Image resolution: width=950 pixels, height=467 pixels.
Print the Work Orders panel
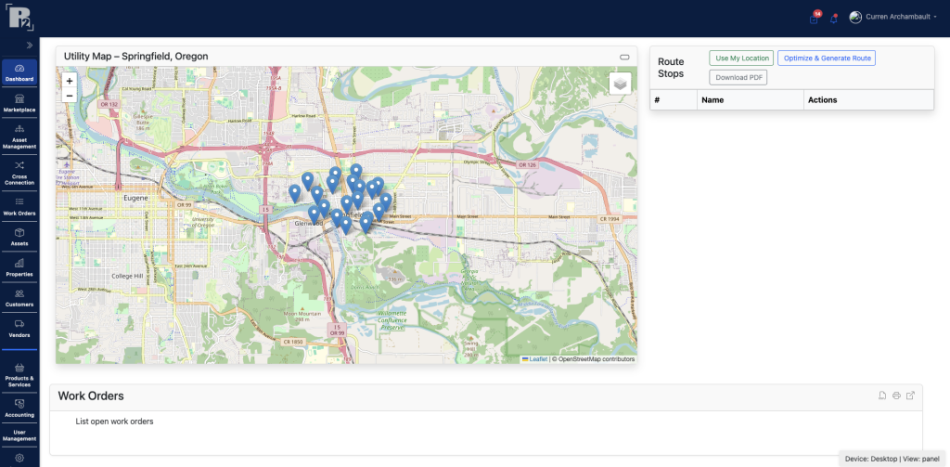point(896,396)
